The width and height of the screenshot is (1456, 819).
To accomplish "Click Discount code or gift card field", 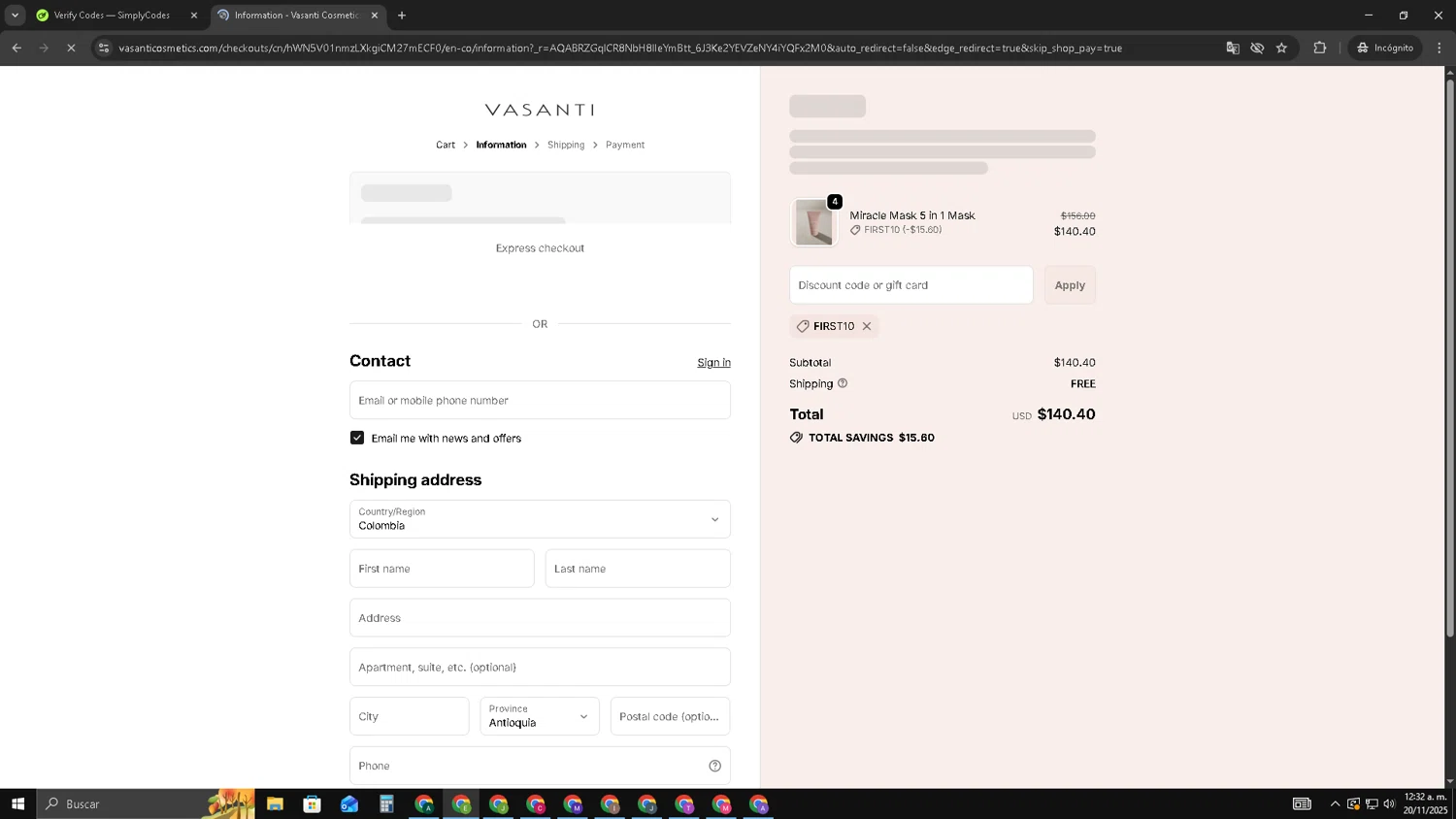I will click(911, 285).
